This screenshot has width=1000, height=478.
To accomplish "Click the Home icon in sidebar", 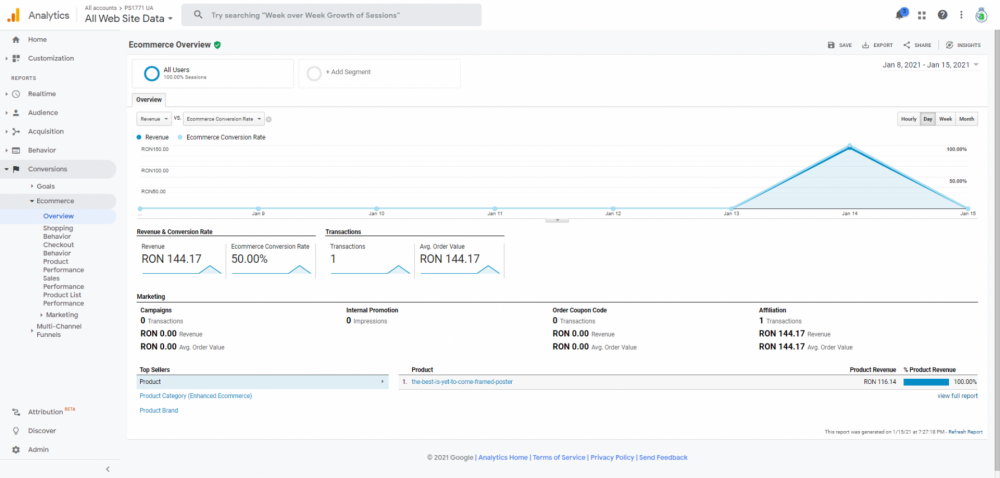I will (16, 40).
